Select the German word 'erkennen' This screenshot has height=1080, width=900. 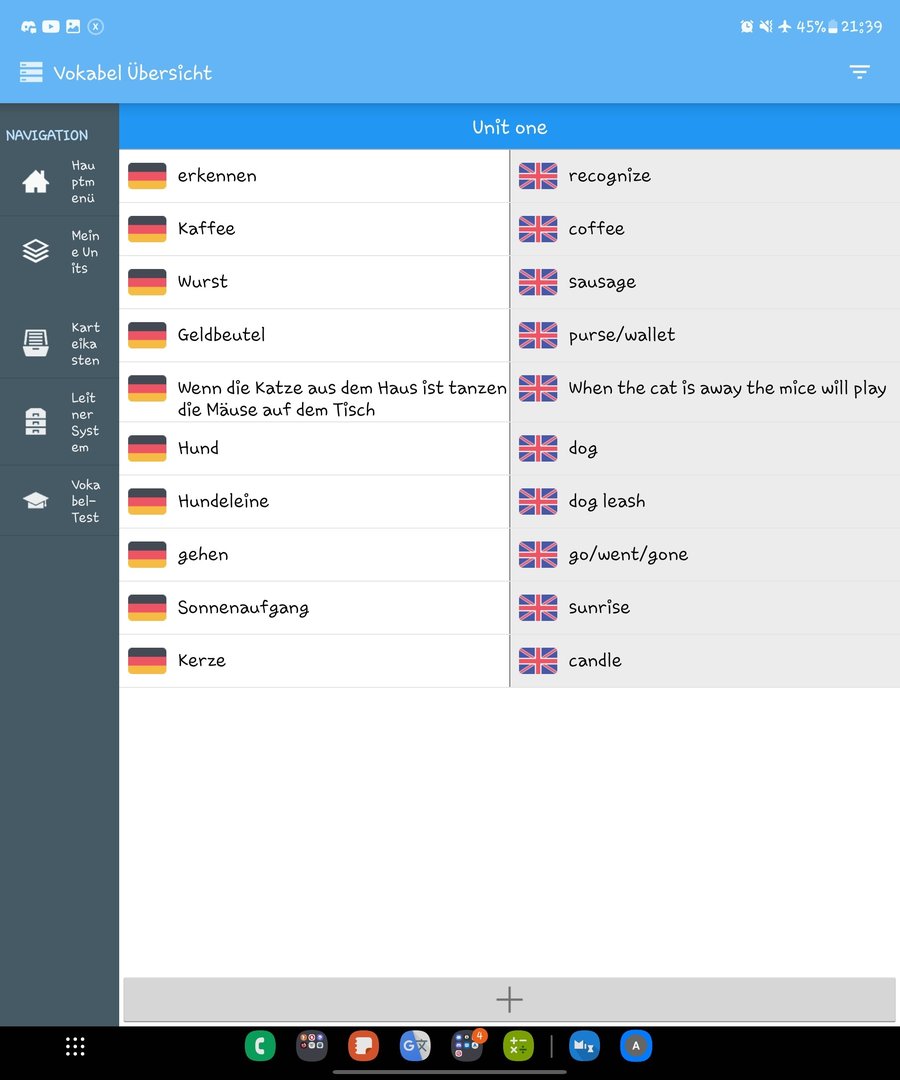217,176
